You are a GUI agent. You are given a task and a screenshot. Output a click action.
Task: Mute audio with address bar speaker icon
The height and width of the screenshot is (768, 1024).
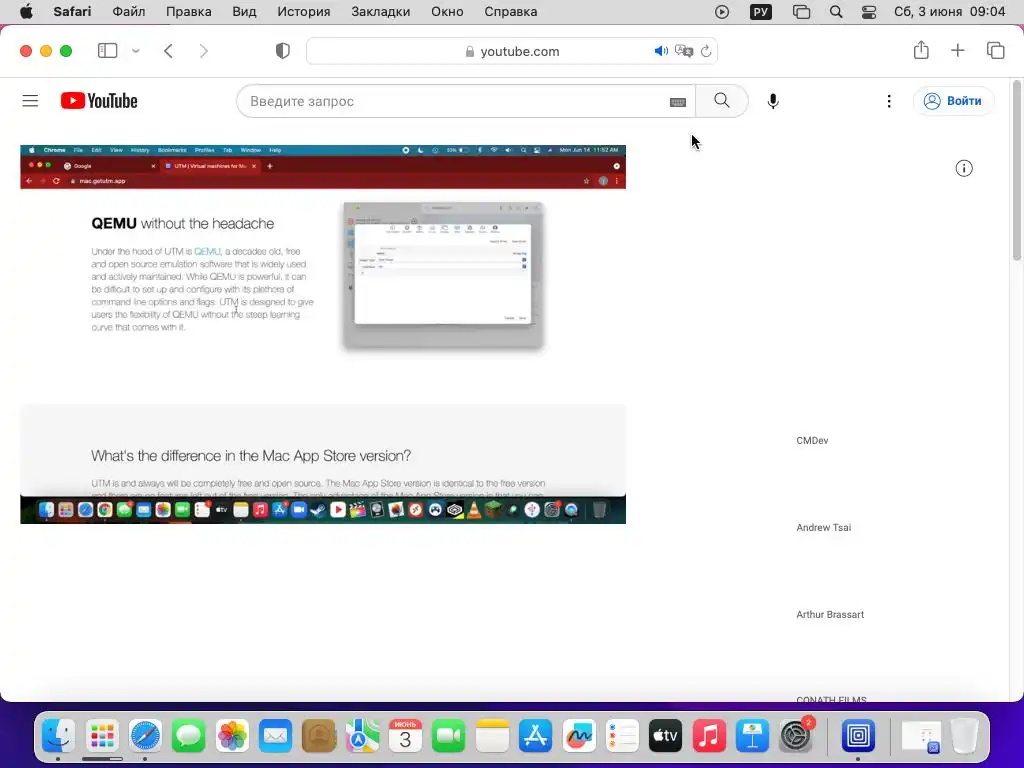(x=661, y=51)
